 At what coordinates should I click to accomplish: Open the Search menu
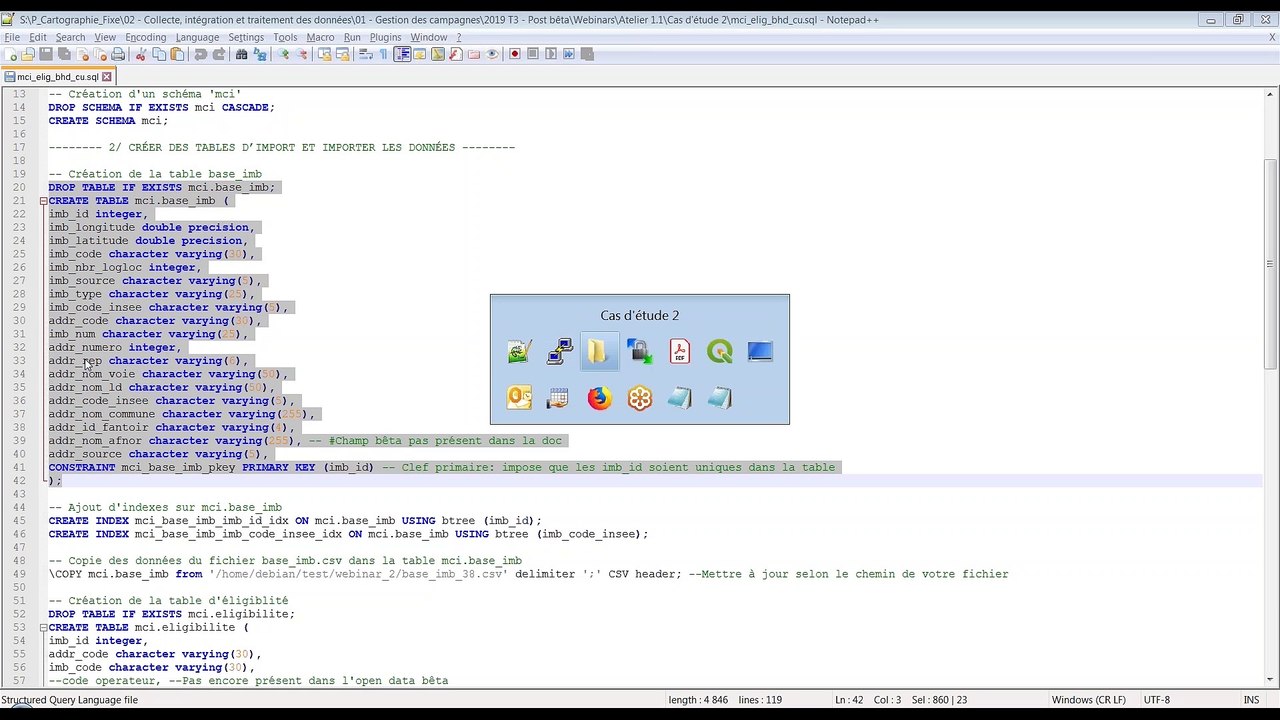(x=70, y=37)
